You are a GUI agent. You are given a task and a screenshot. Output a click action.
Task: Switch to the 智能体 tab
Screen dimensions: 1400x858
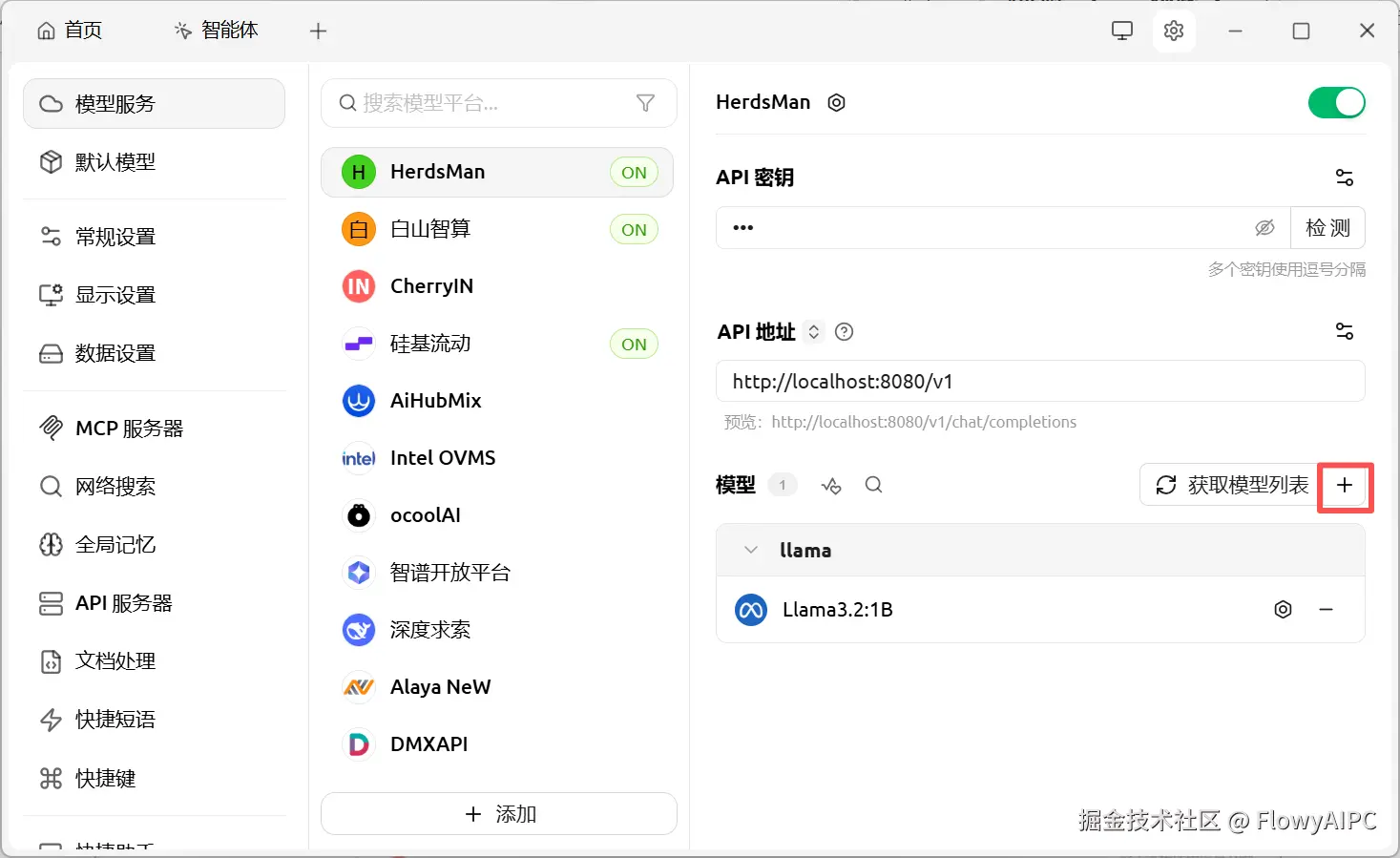pyautogui.click(x=217, y=31)
